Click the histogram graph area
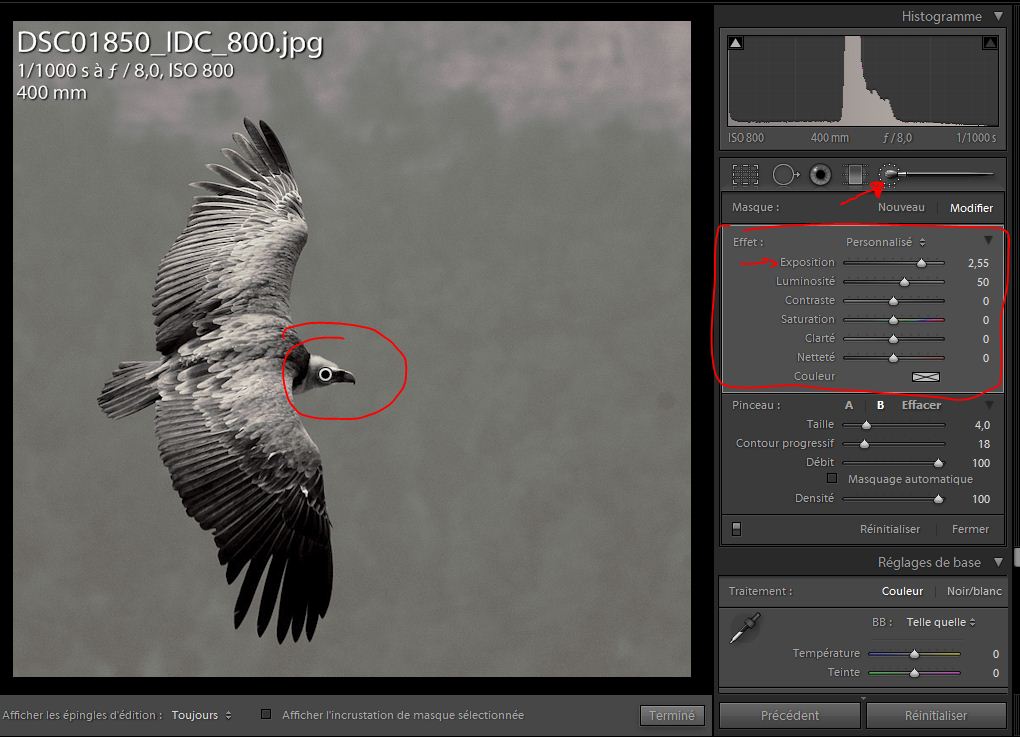The width and height of the screenshot is (1020, 737). (x=863, y=81)
